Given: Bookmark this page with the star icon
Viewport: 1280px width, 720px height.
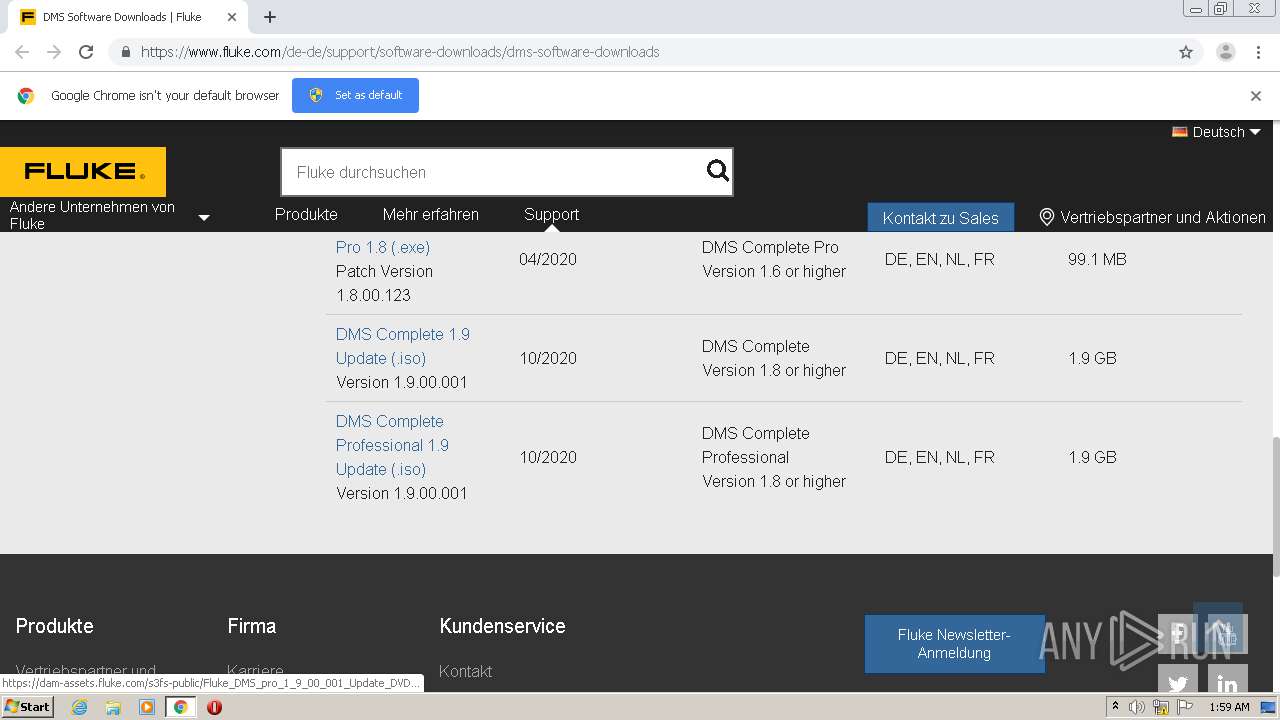Looking at the screenshot, I should point(1186,52).
